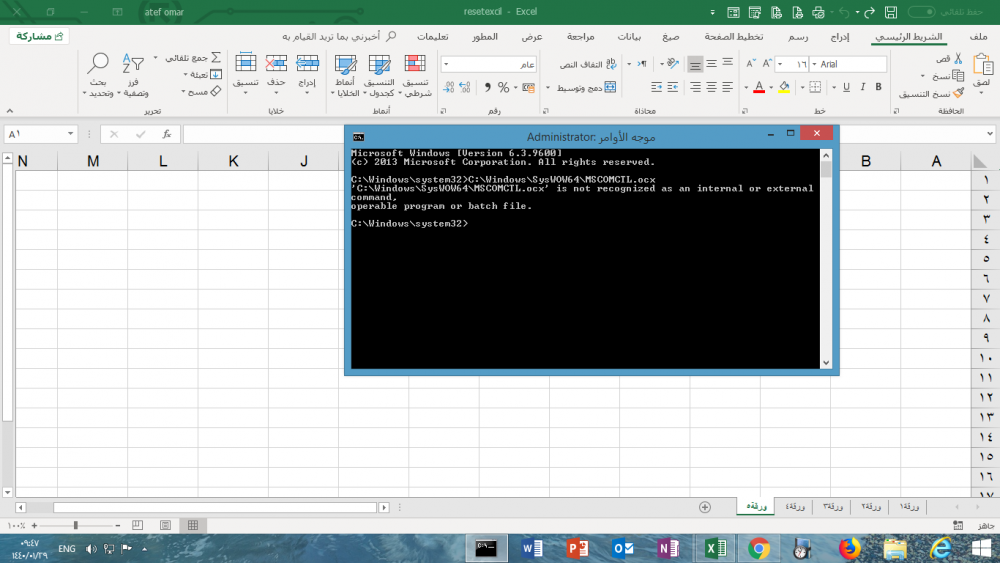Apply the red font color A
1000x563 pixels.
point(759,87)
